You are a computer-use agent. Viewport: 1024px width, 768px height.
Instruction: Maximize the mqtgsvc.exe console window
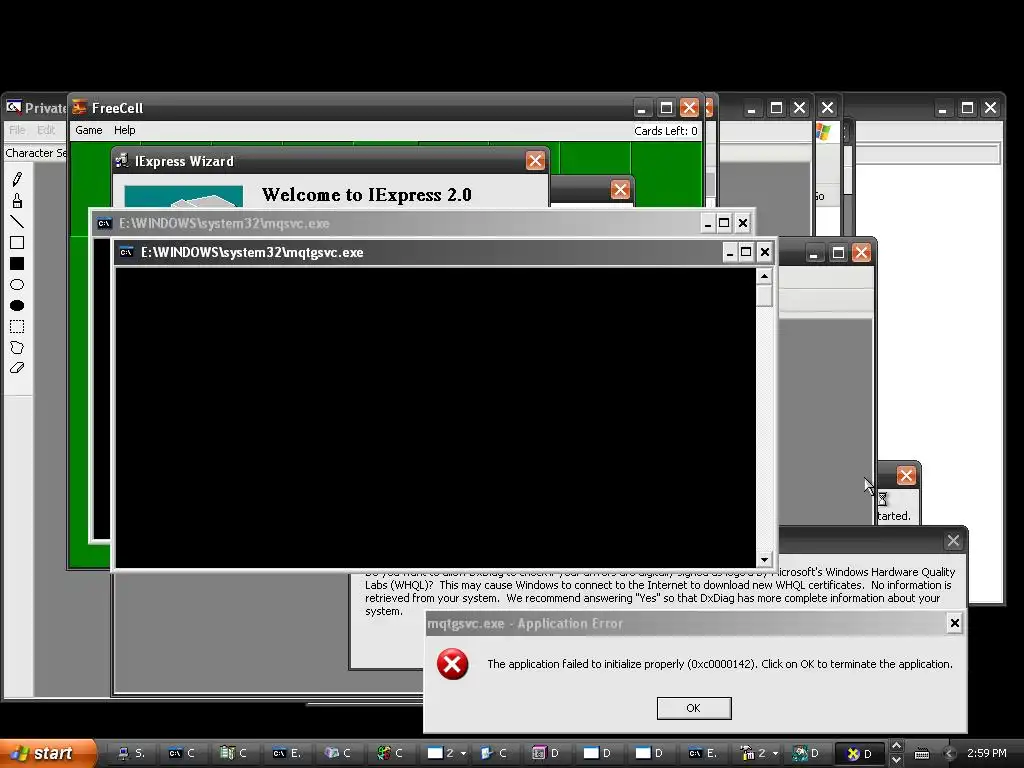coord(746,252)
